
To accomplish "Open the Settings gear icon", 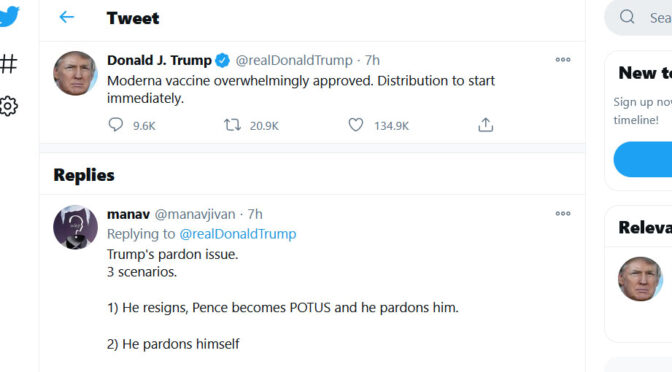I will [x=8, y=106].
